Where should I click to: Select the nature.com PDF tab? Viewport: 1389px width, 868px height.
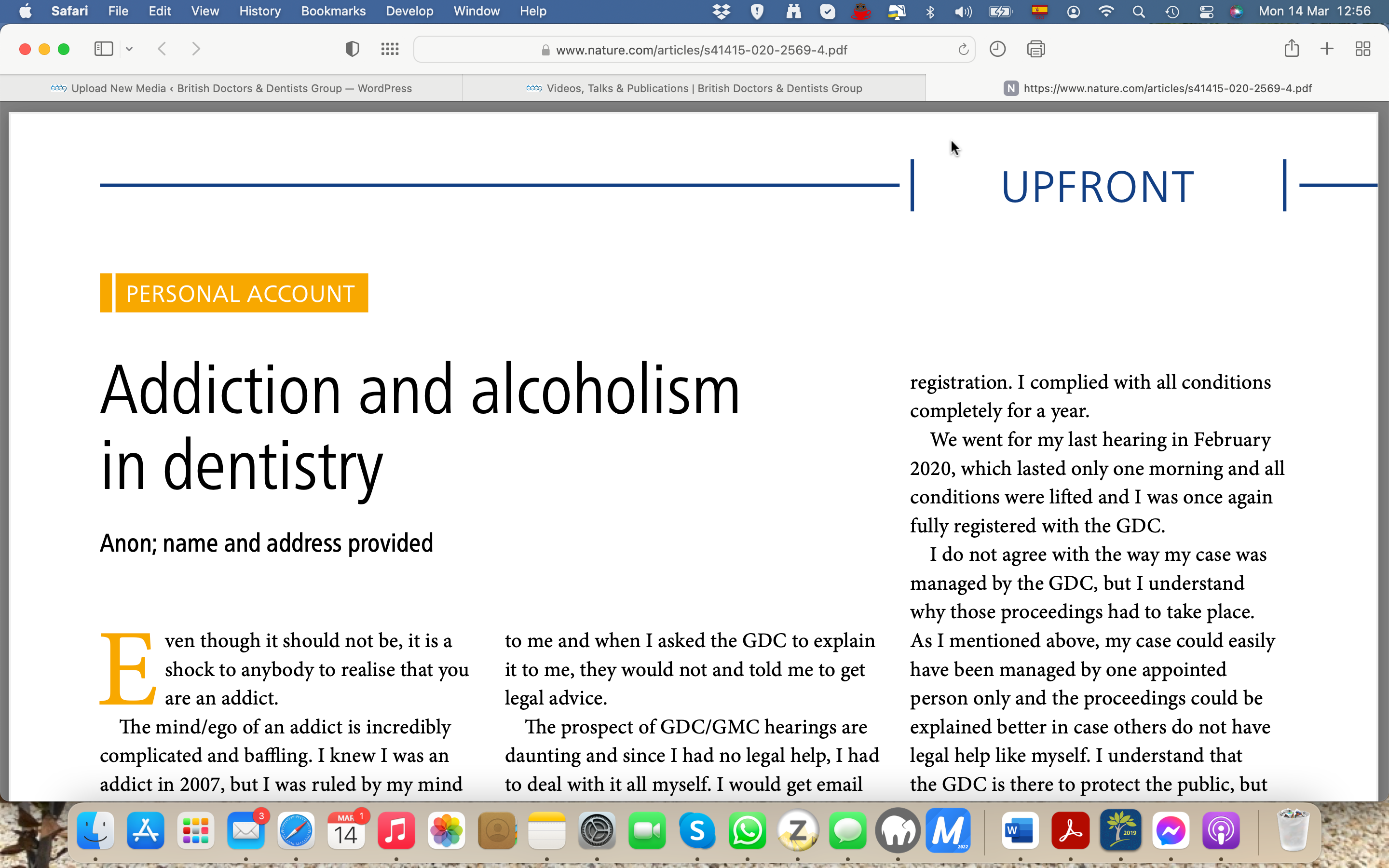pyautogui.click(x=1157, y=88)
